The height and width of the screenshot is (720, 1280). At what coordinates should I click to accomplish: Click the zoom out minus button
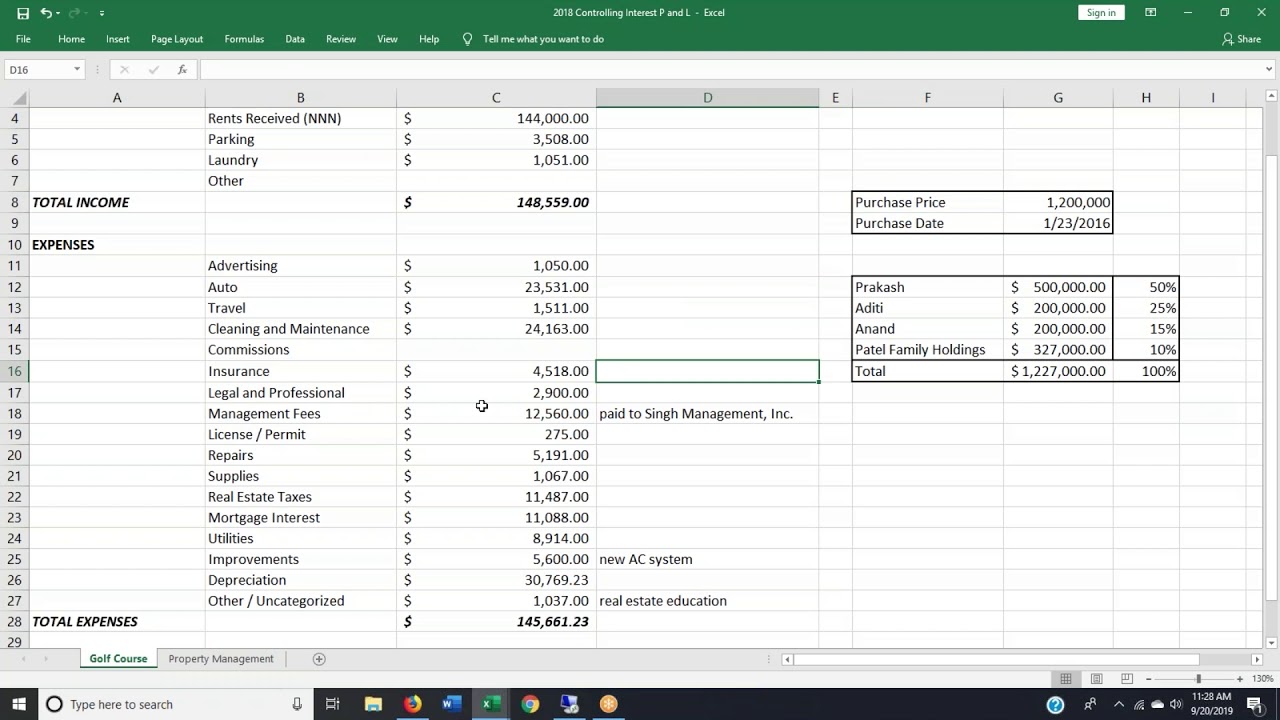coord(1149,679)
